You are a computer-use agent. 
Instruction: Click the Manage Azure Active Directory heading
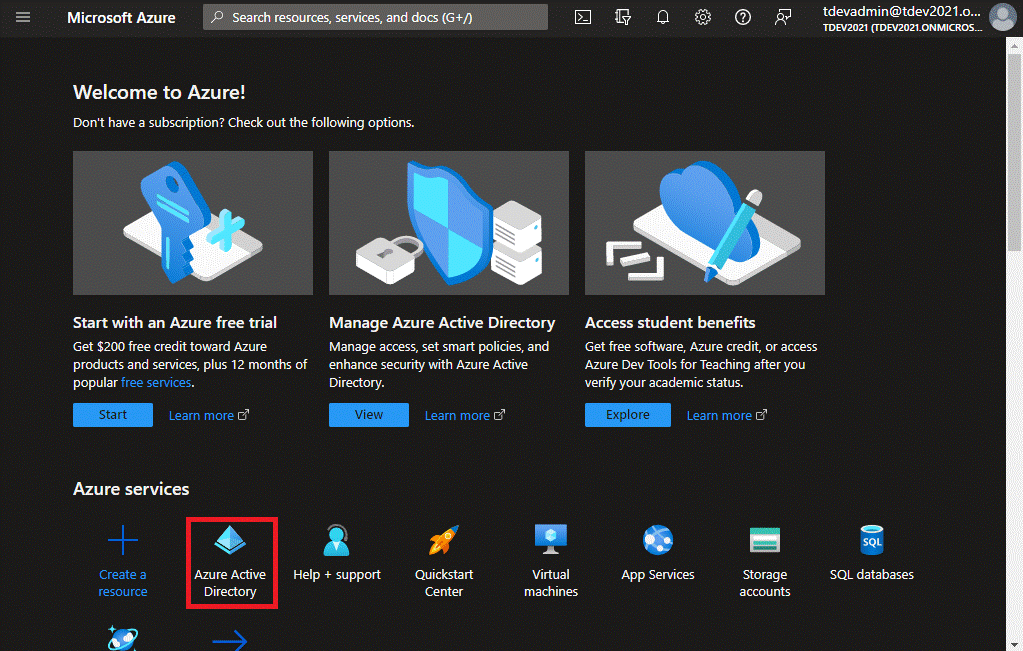(442, 323)
